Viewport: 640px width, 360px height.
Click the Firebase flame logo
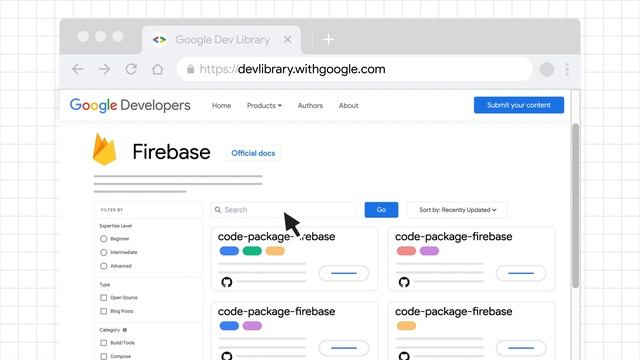[104, 149]
